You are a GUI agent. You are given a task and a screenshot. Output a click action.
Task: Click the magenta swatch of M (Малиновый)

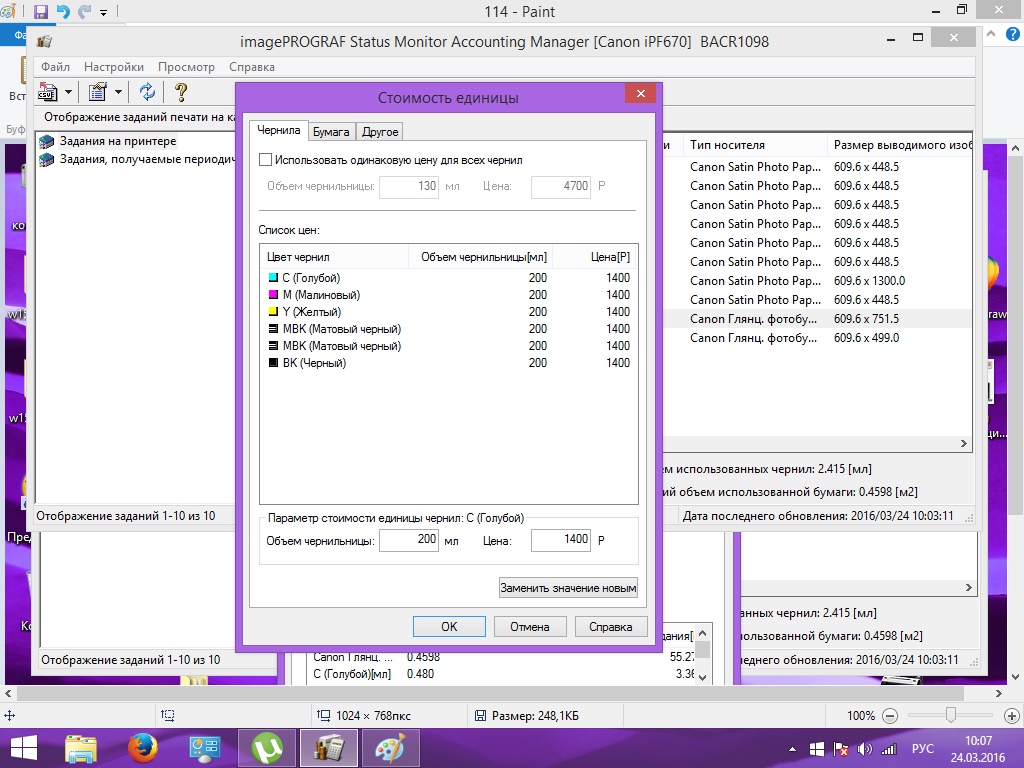pyautogui.click(x=274, y=295)
